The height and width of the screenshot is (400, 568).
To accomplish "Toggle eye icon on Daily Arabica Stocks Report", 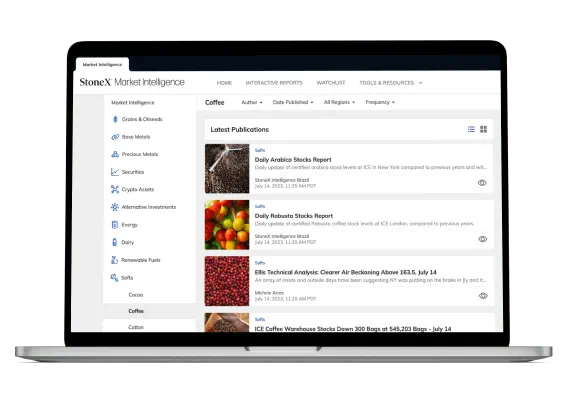I will click(482, 183).
